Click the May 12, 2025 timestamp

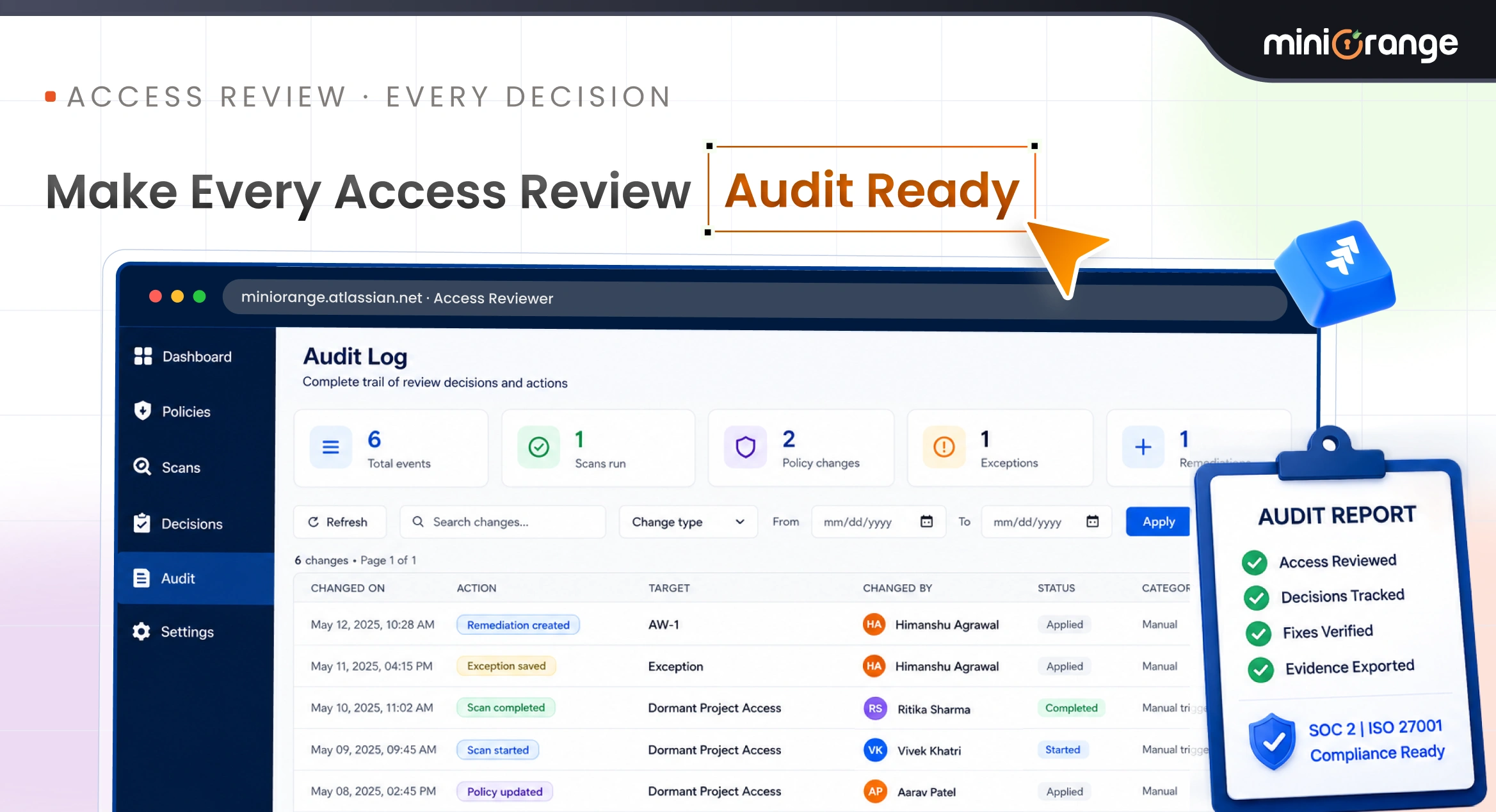[373, 625]
